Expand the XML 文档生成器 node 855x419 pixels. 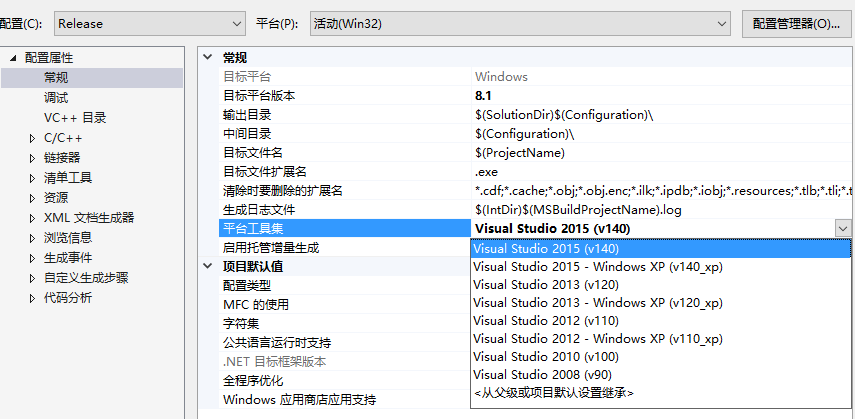pos(33,218)
